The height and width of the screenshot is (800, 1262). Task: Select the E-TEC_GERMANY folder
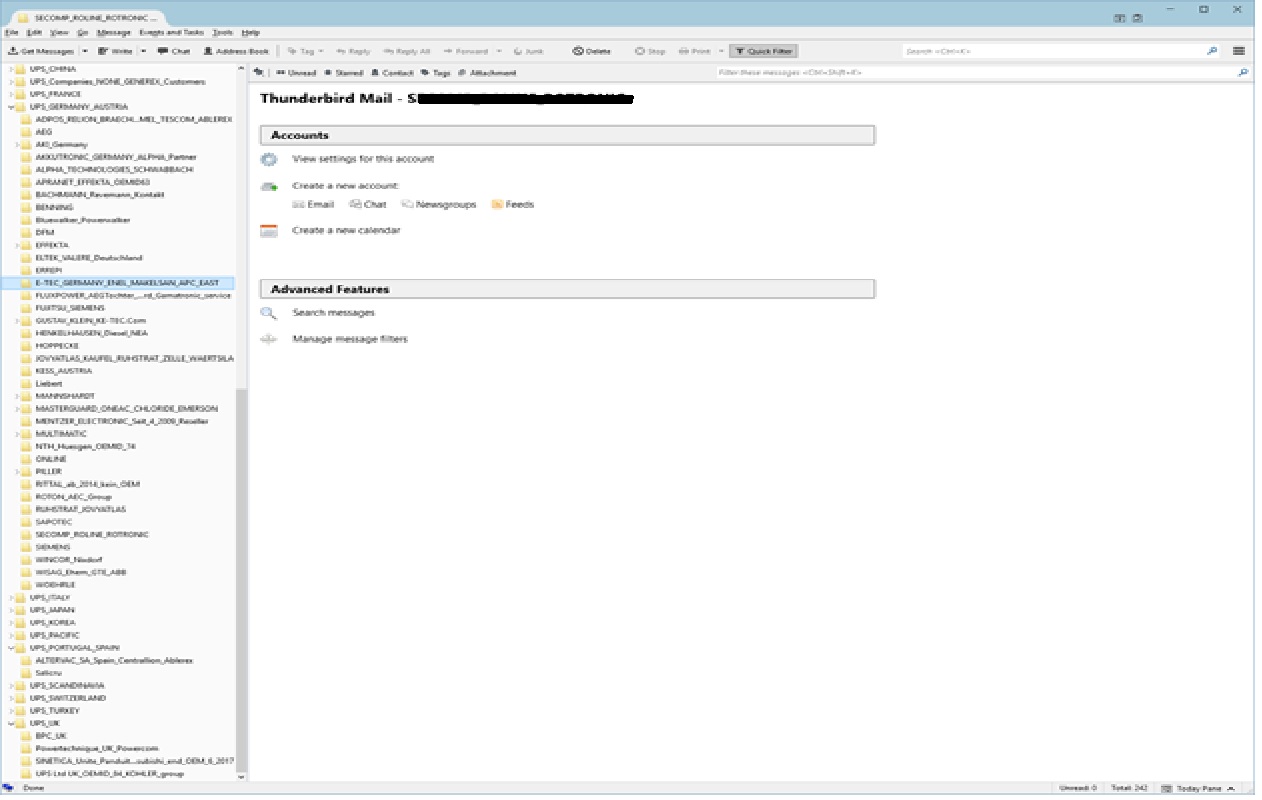pos(118,283)
